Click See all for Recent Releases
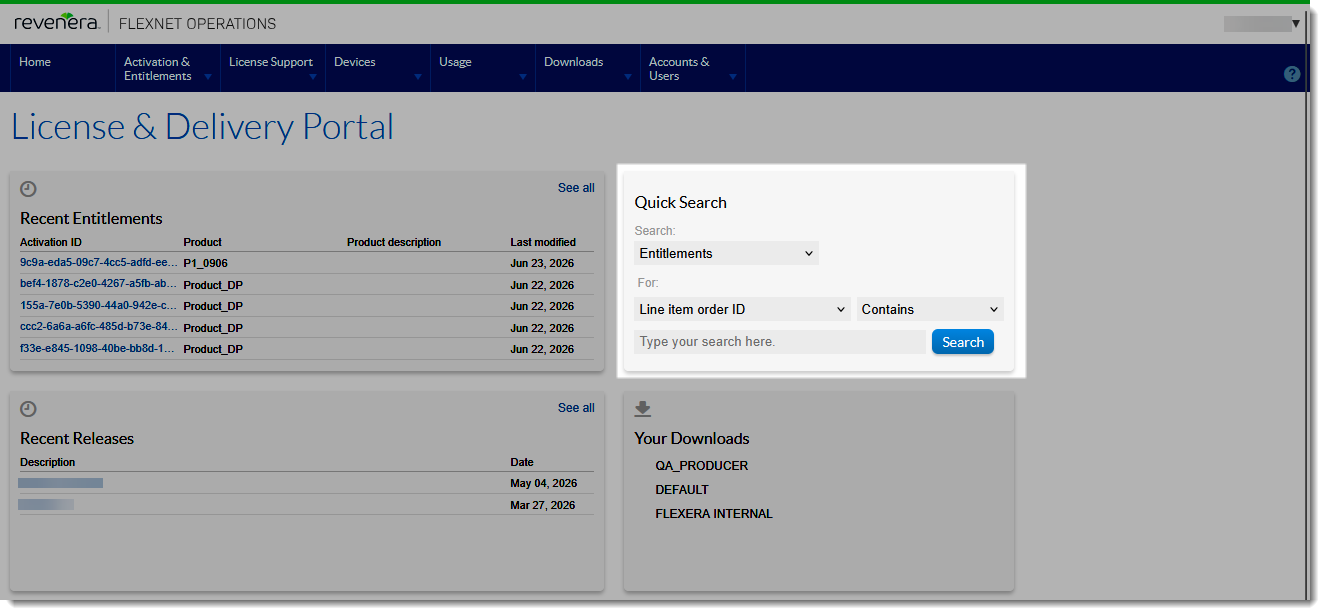 pyautogui.click(x=576, y=408)
